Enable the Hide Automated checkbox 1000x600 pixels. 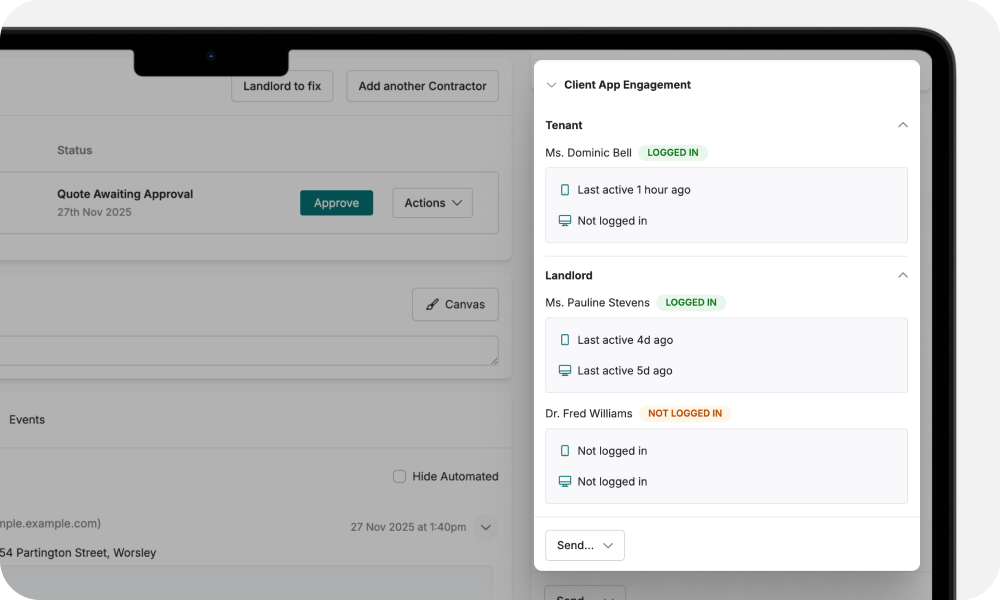(x=399, y=476)
